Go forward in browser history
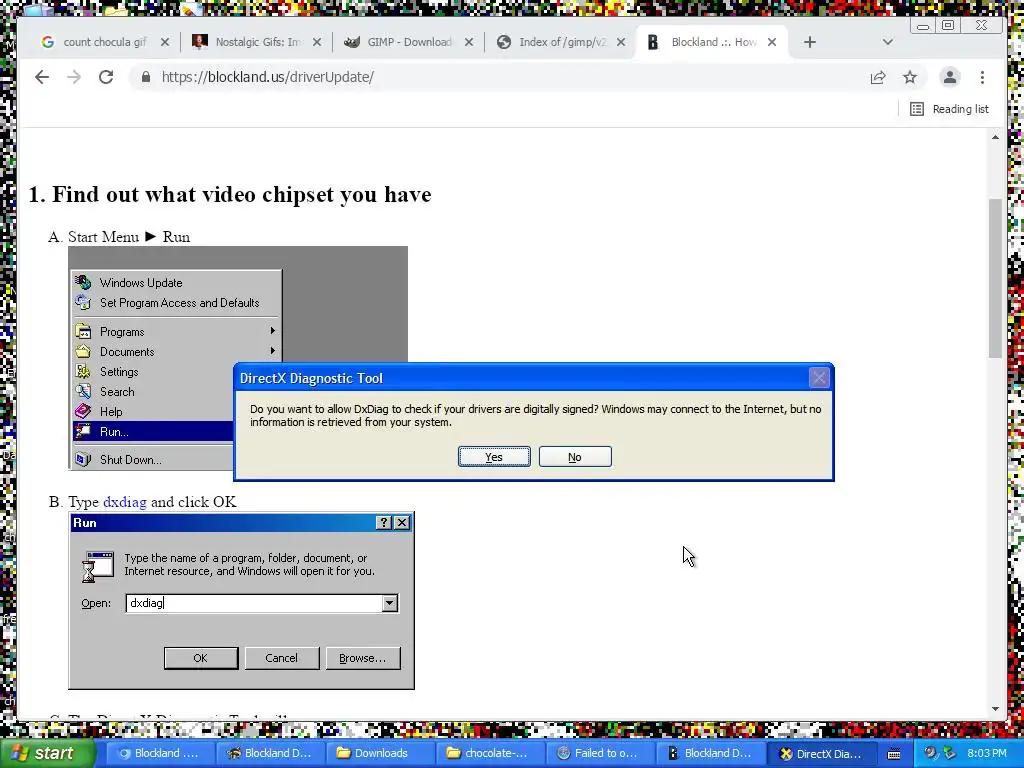The height and width of the screenshot is (768, 1024). click(74, 77)
